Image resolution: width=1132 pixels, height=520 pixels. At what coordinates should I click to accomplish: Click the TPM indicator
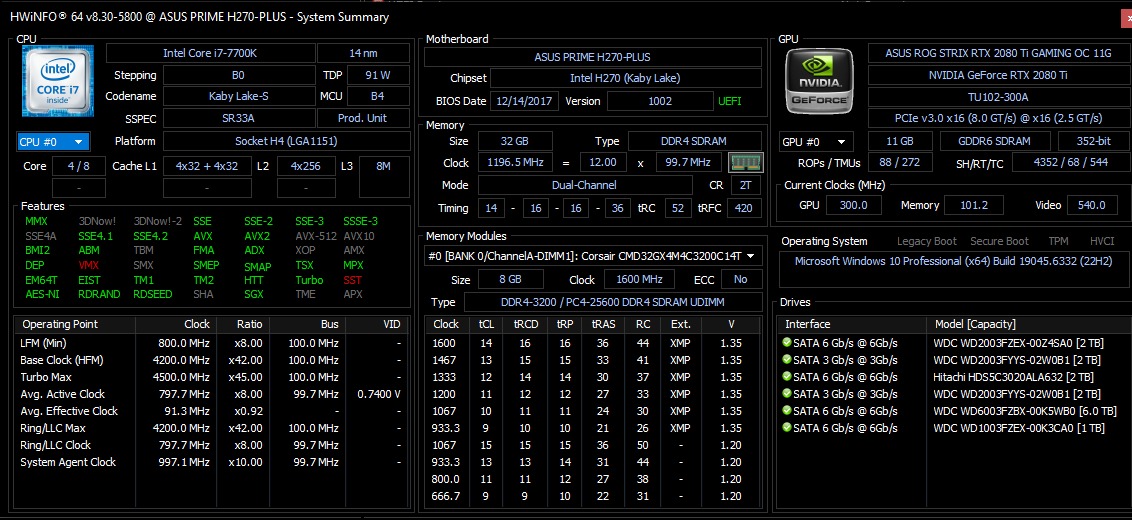[1059, 241]
